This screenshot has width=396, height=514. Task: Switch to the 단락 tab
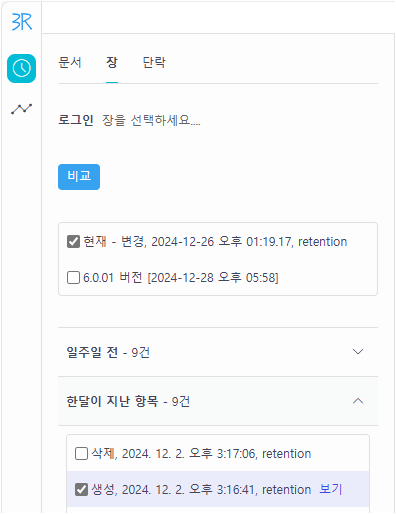point(154,62)
